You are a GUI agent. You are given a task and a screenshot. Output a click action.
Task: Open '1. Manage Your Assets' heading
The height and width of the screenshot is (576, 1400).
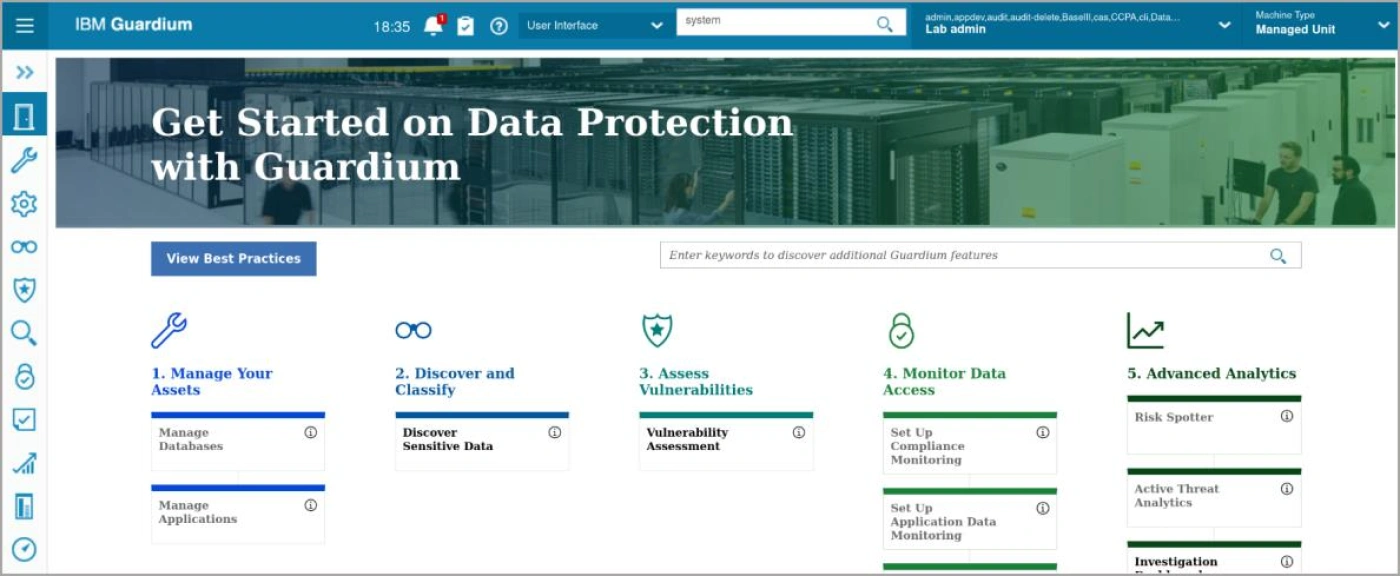[x=212, y=381]
